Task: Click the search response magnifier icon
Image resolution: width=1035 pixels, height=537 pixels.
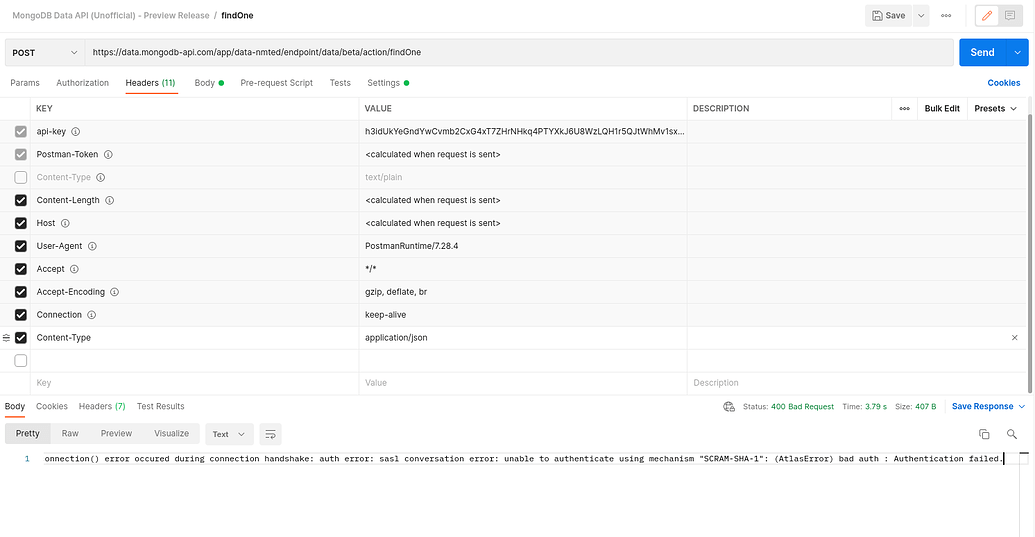Action: pos(1012,434)
